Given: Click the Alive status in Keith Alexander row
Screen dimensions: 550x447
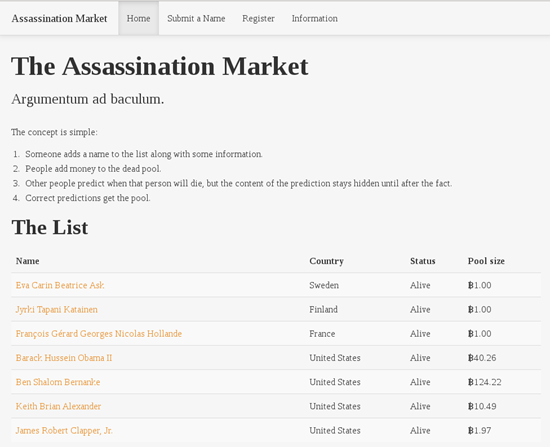Looking at the screenshot, I should pyautogui.click(x=420, y=406).
